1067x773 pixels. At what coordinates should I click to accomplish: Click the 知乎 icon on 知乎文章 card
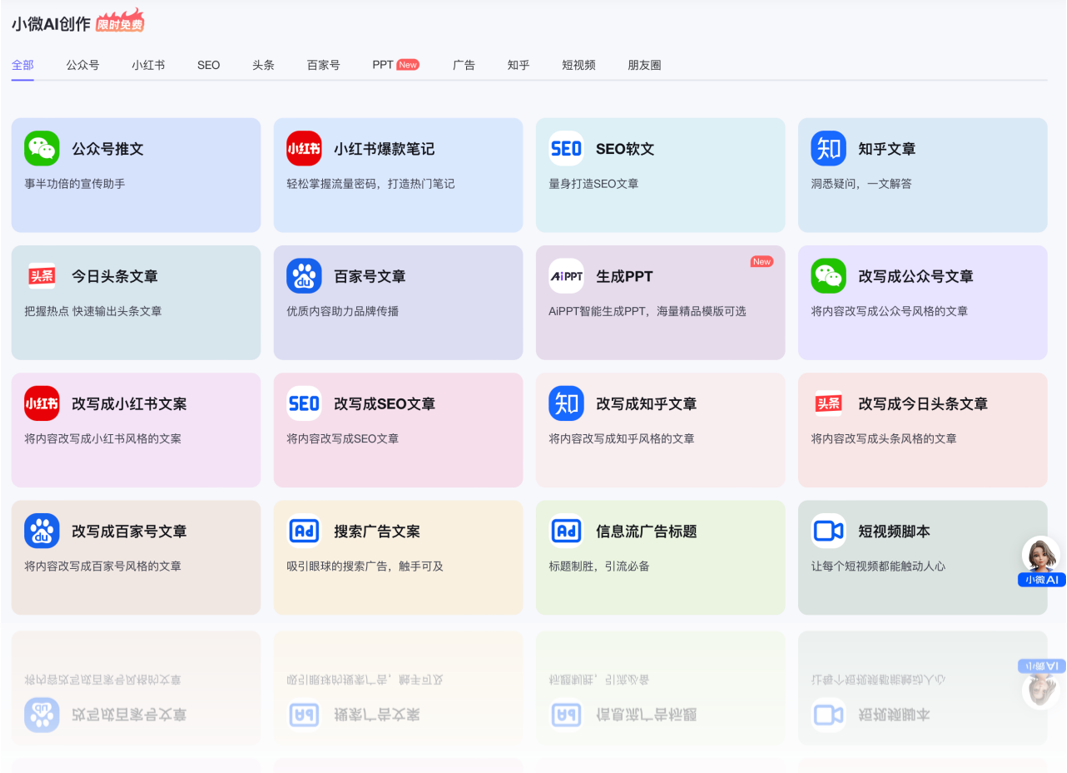pyautogui.click(x=828, y=148)
